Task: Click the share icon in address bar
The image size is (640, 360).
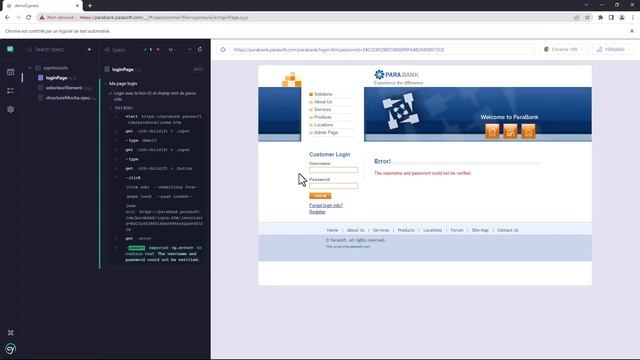Action: pyautogui.click(x=577, y=18)
